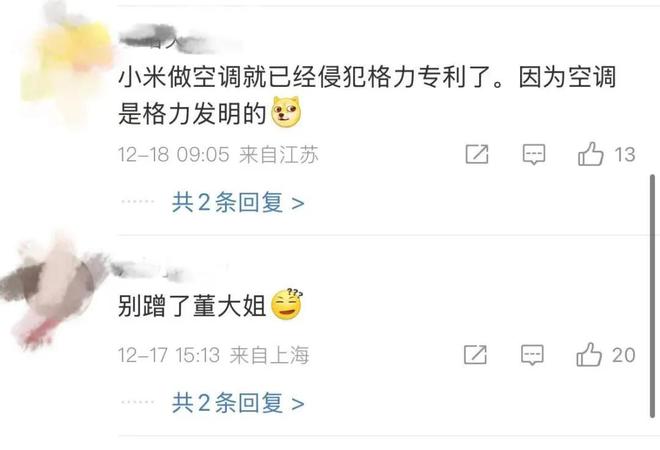
Task: Reply to the 别蹭了董大姐 comment
Action: [x=532, y=354]
